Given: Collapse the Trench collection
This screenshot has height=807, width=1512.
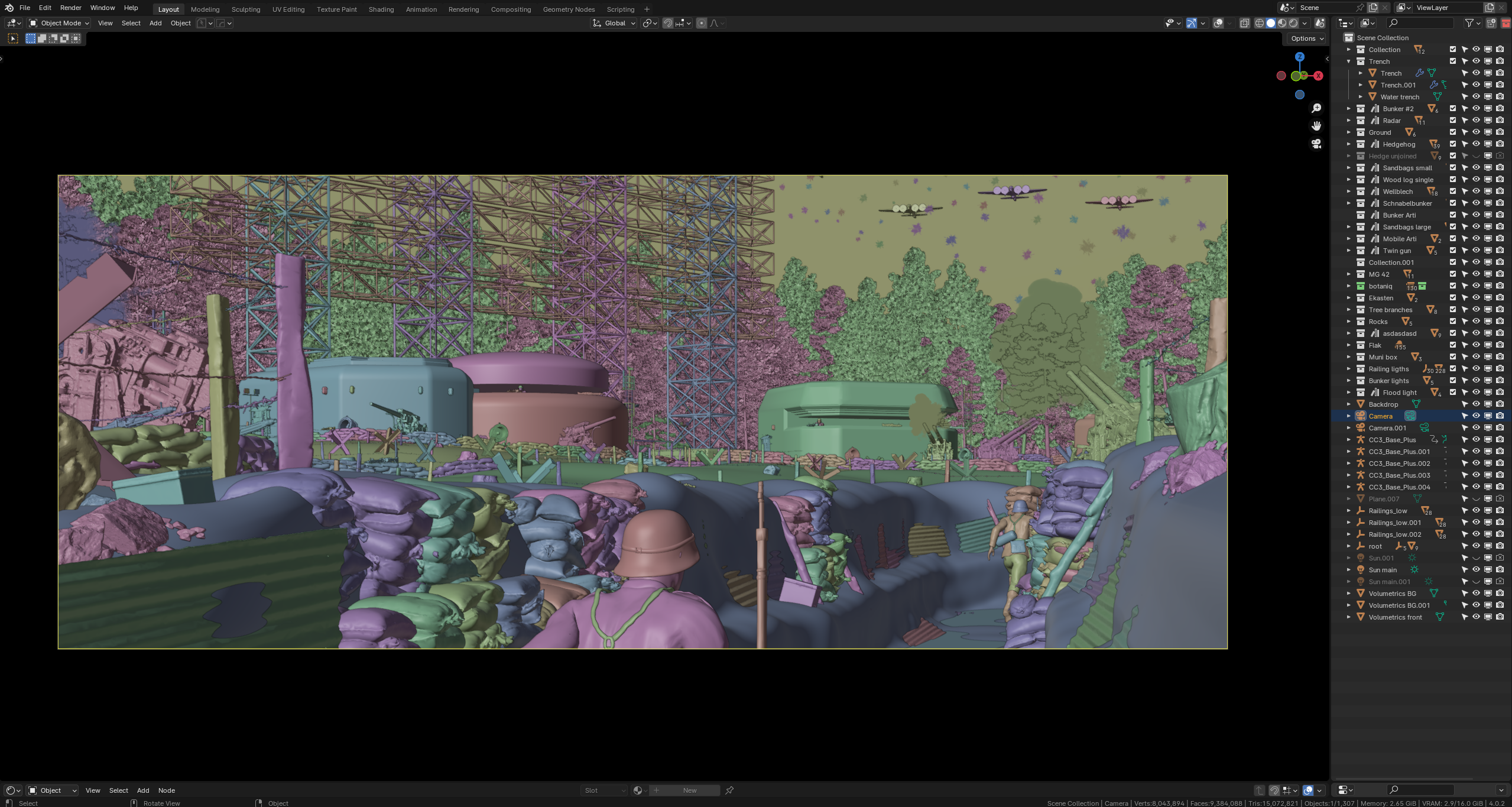Looking at the screenshot, I should click(x=1349, y=61).
